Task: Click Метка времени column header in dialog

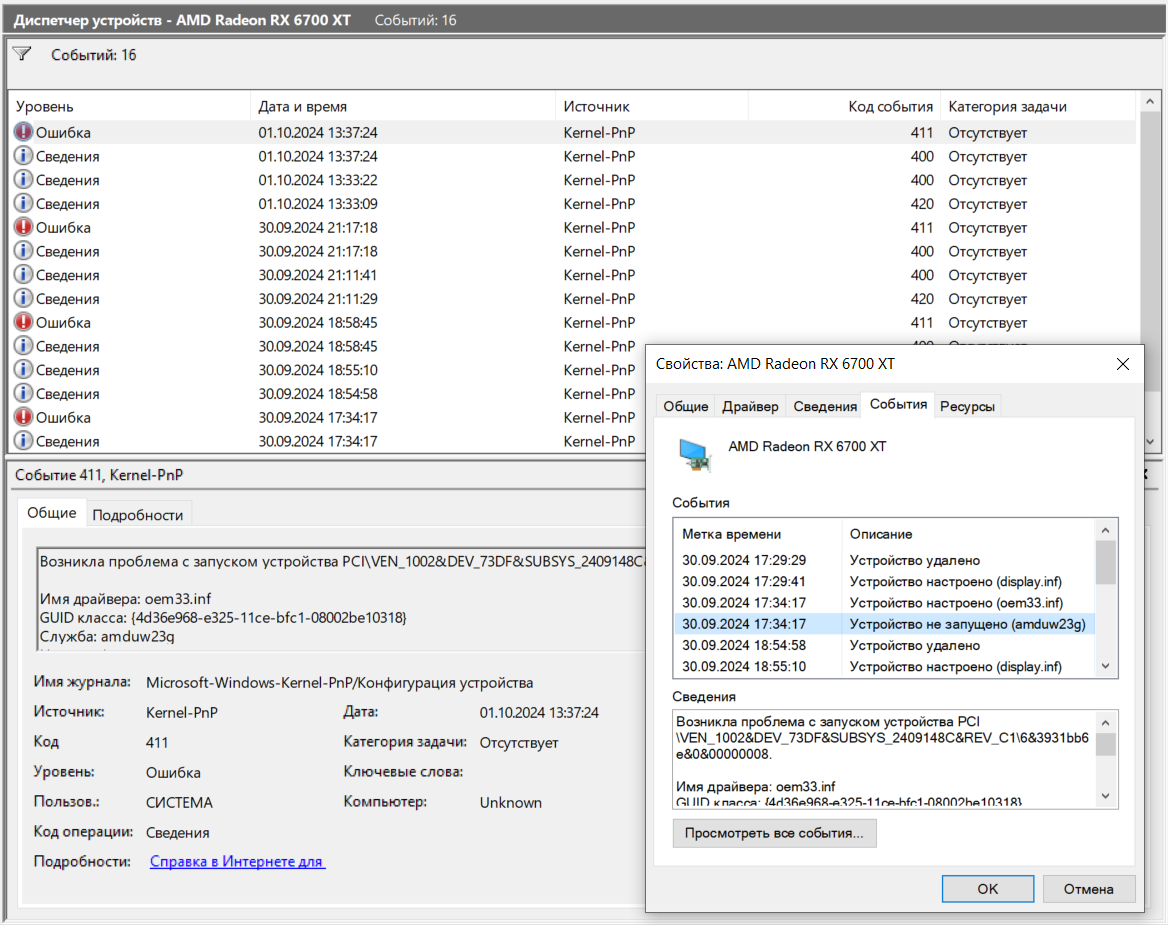Action: [758, 534]
